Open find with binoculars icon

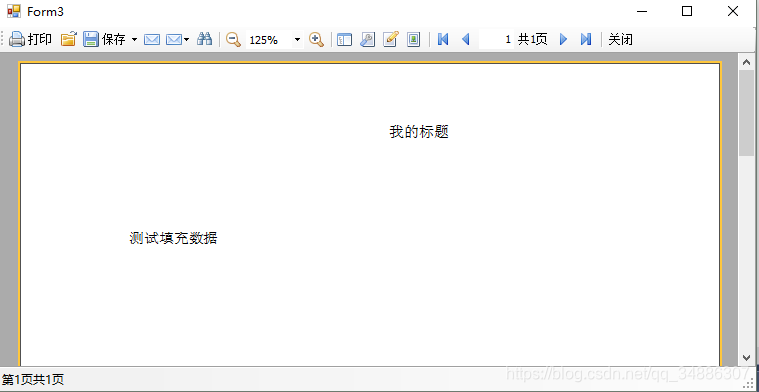[204, 39]
